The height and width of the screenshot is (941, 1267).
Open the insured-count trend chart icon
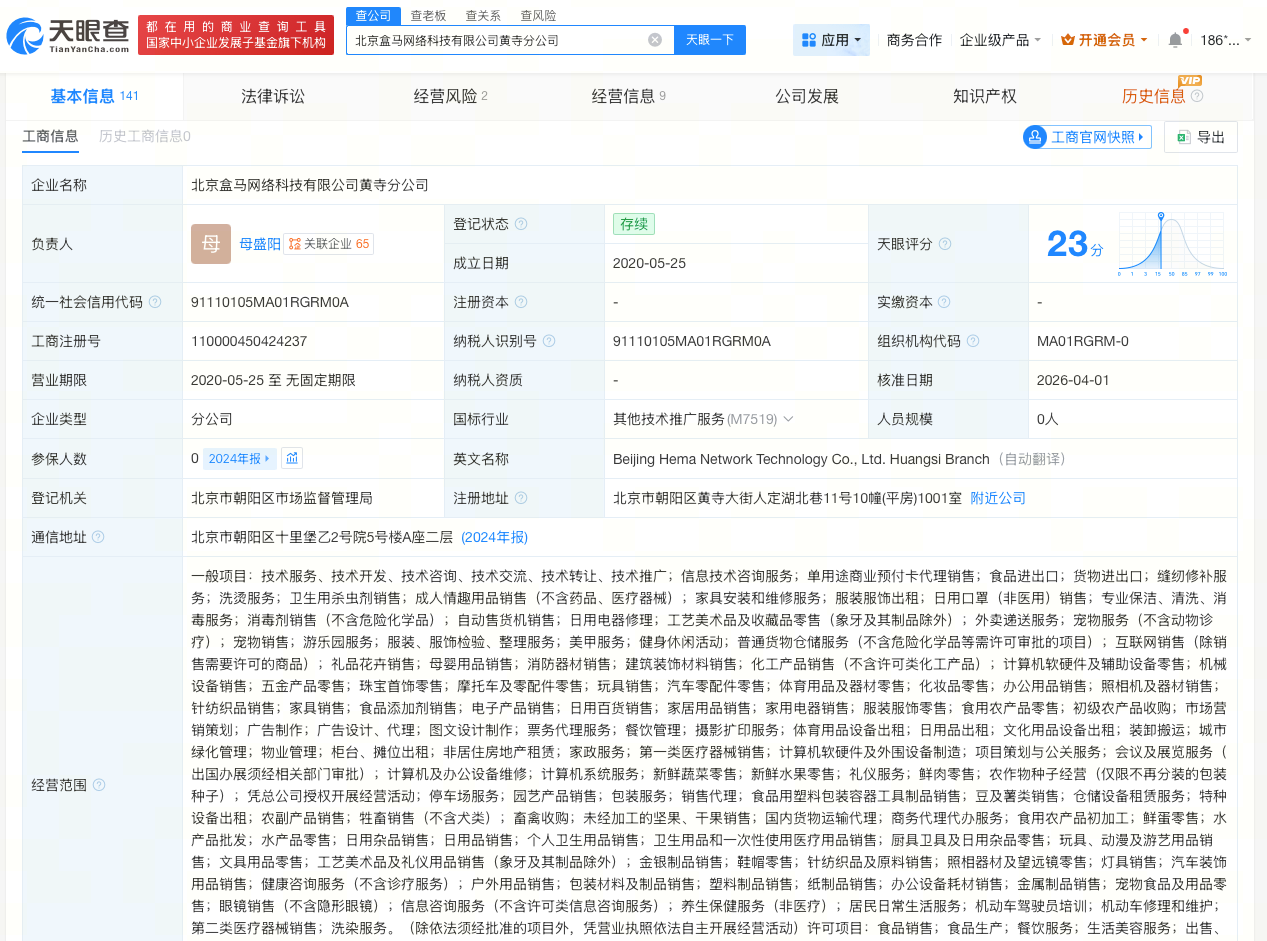pos(292,458)
